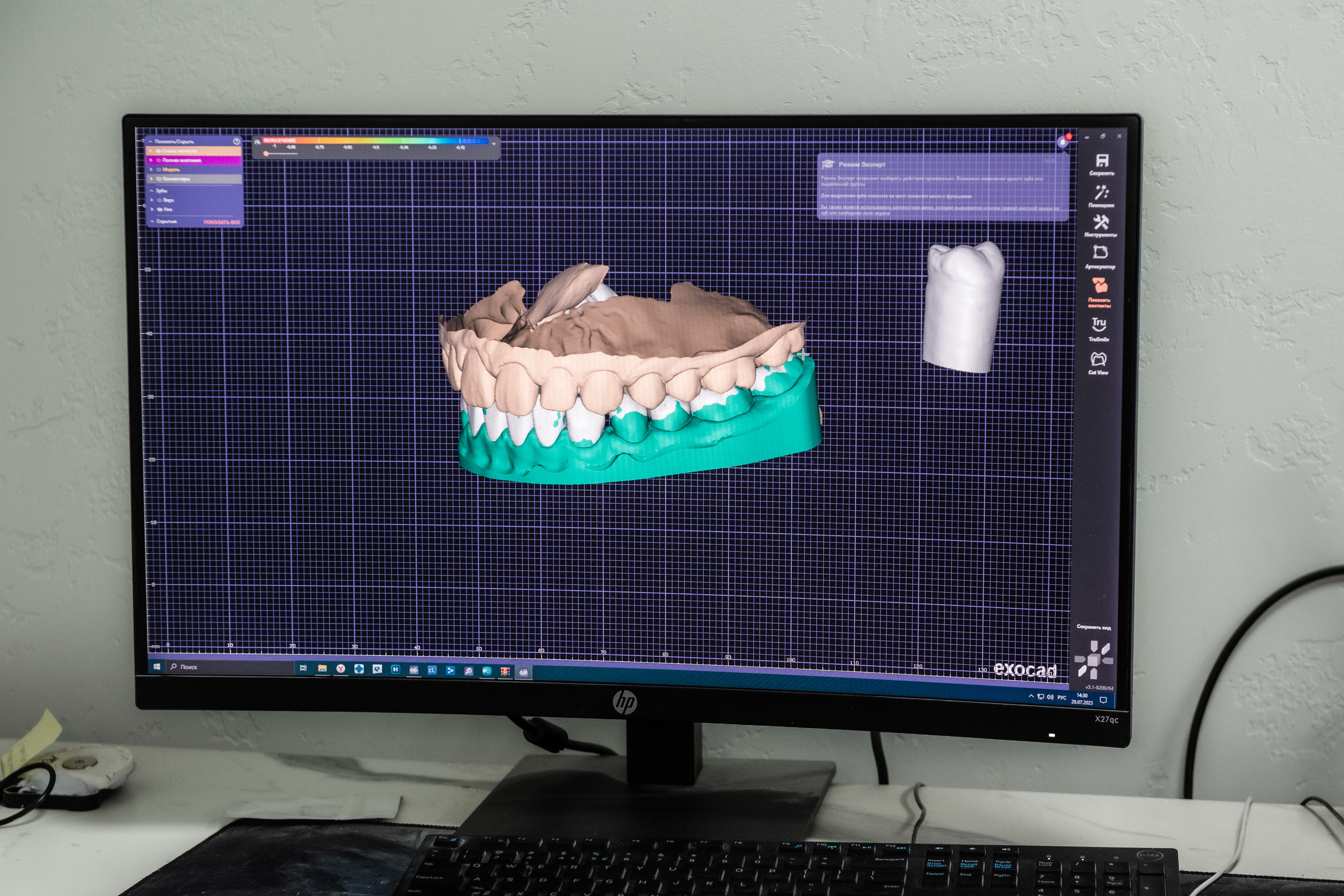This screenshot has width=1344, height=896.
Task: Collapse the Зубы section
Action: pos(151,191)
